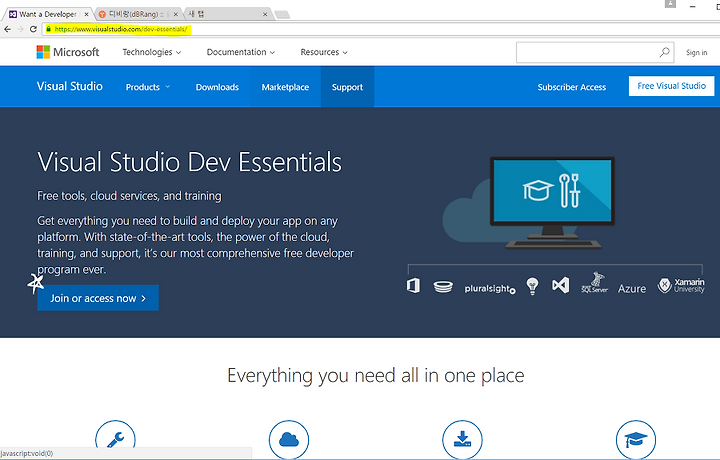This screenshot has width=720, height=460.
Task: Select the Support menu item
Action: coord(347,87)
